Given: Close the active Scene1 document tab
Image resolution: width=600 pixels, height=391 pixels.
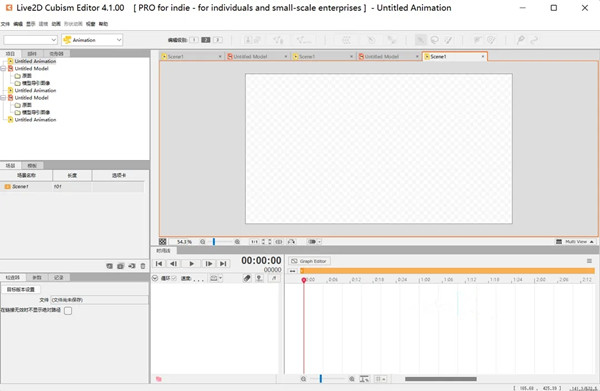Looking at the screenshot, I should coord(483,57).
